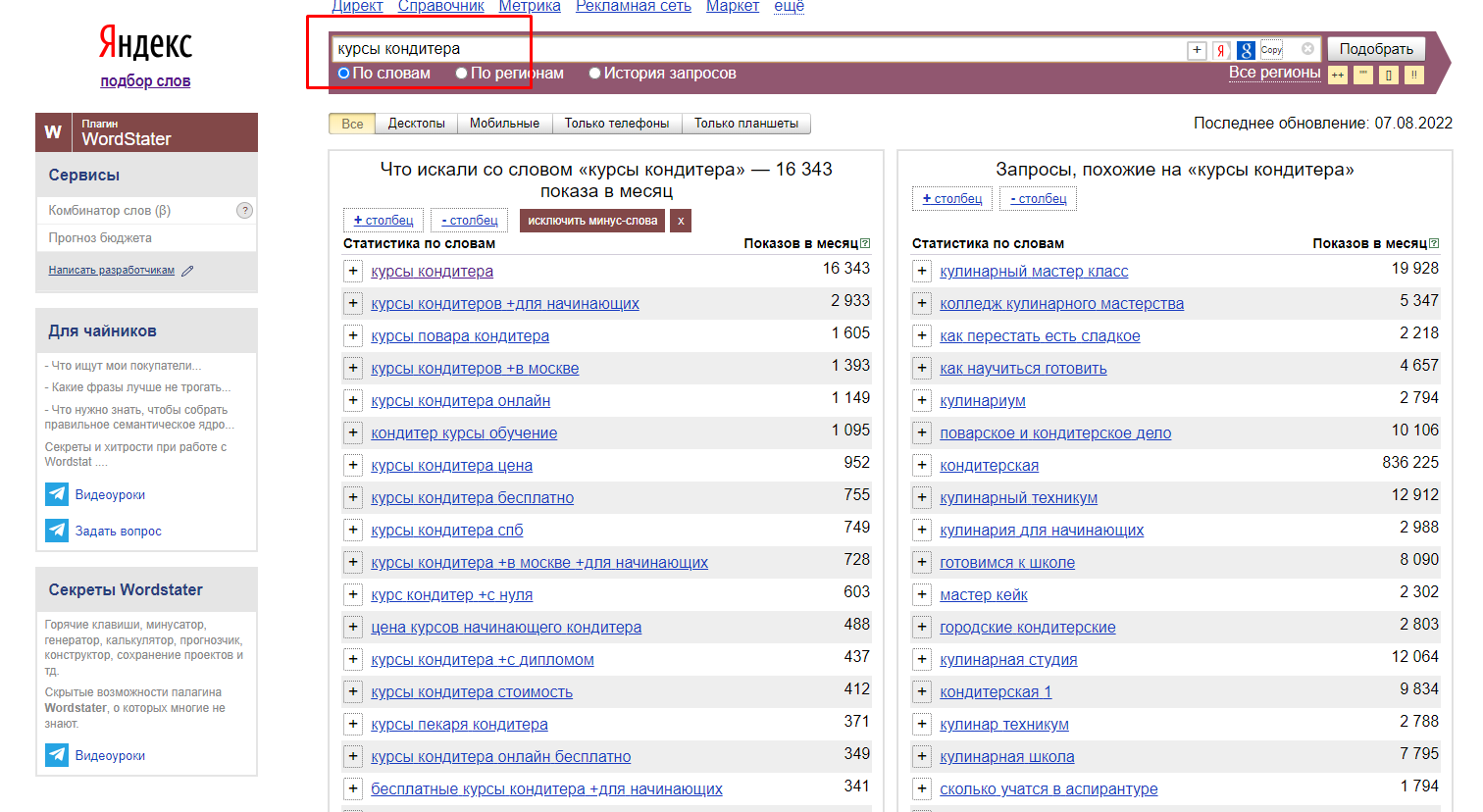Expand row кулинарный техникум with plus
This screenshot has height=812, width=1483.
[922, 497]
